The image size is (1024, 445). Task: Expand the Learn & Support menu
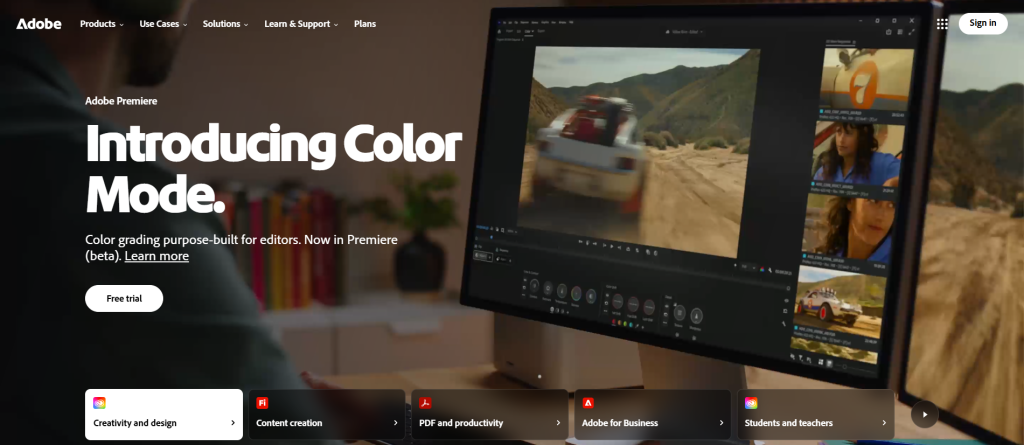point(301,23)
